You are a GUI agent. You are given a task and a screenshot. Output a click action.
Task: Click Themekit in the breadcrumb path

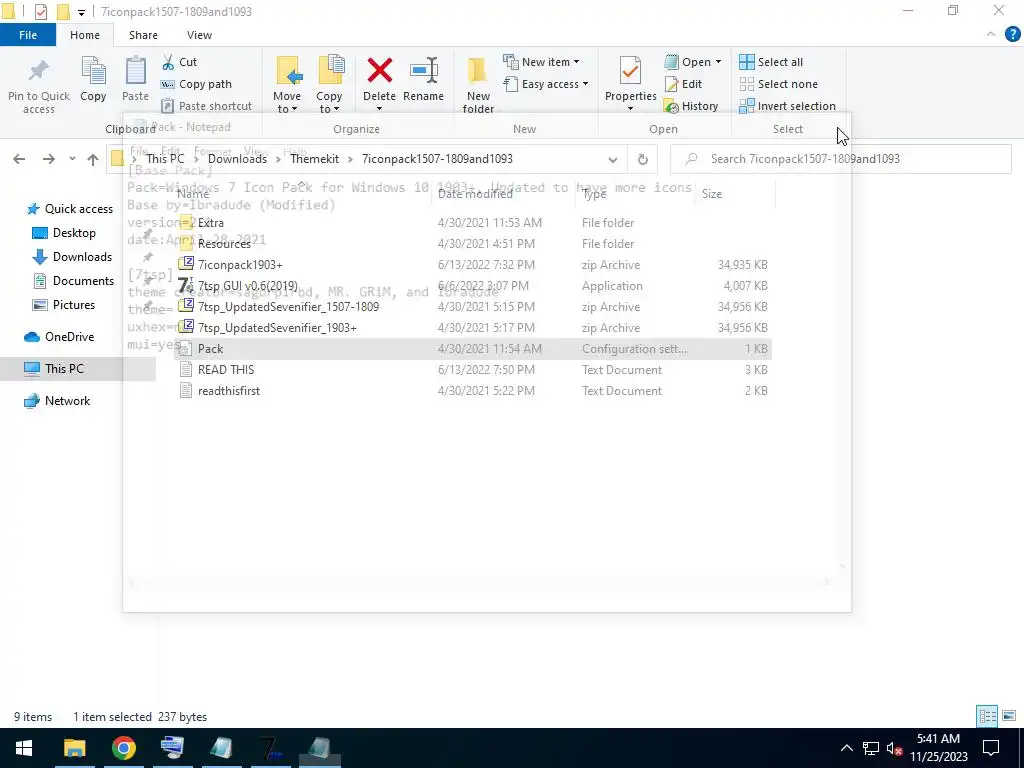(x=314, y=159)
